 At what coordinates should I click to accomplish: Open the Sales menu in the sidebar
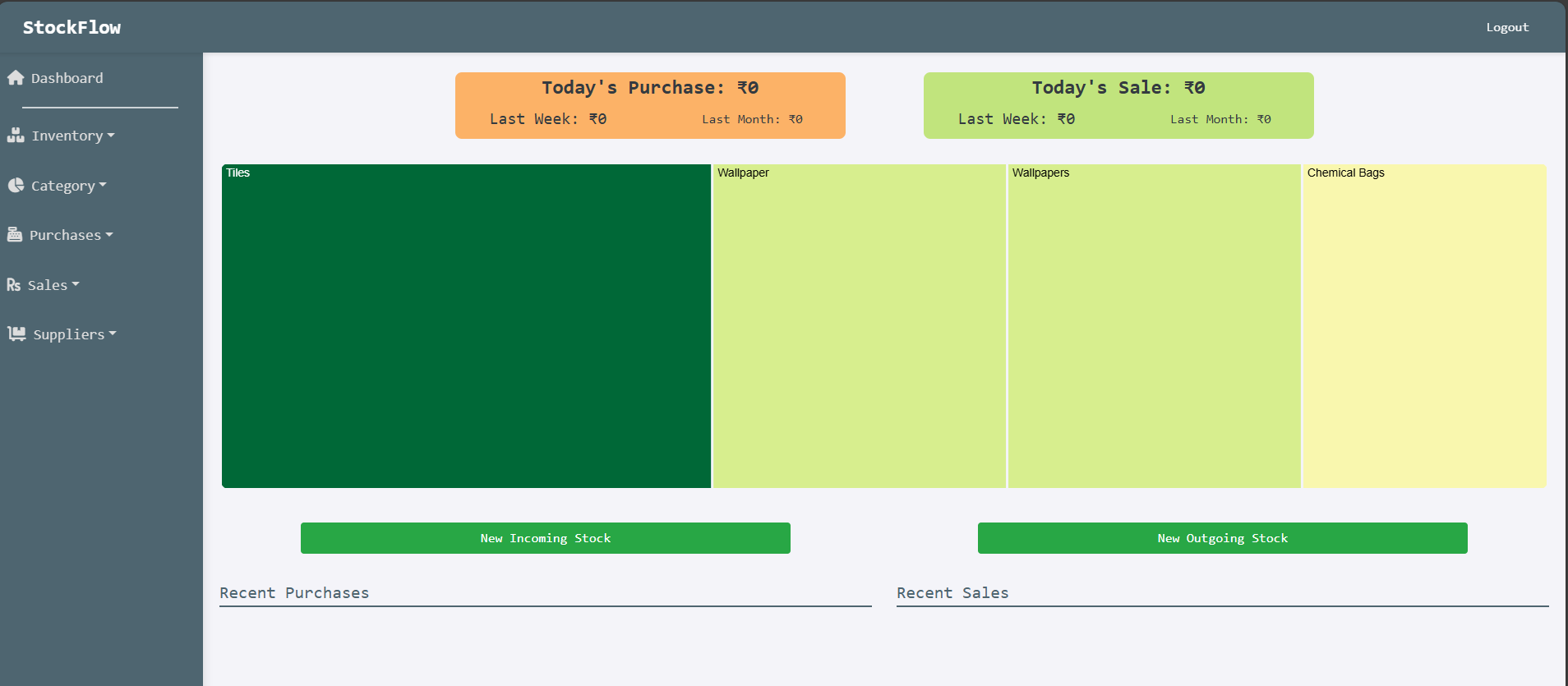pos(48,285)
